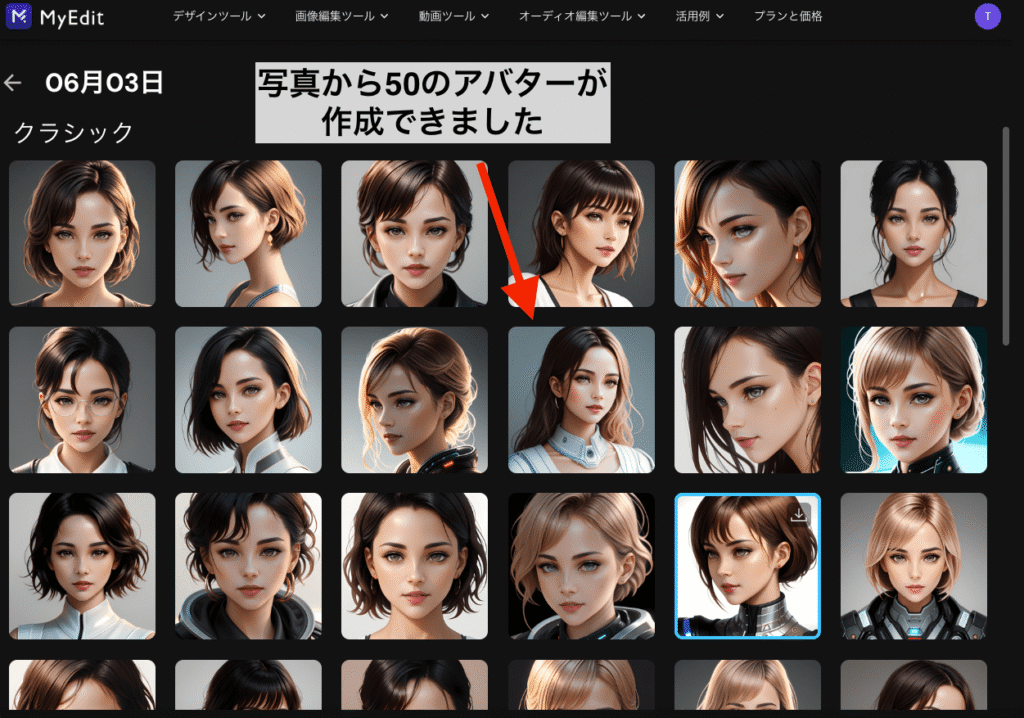Download the selected avatar via download icon
The width and height of the screenshot is (1024, 718).
click(x=798, y=515)
